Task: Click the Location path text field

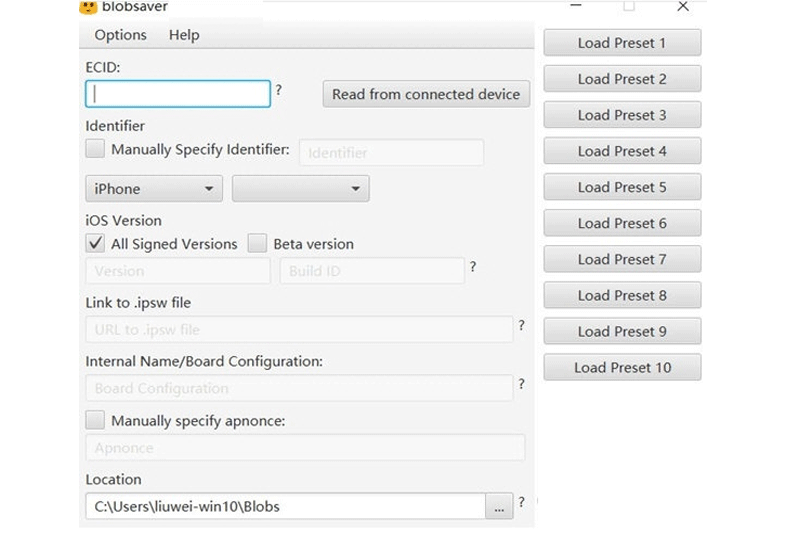Action: 285,507
